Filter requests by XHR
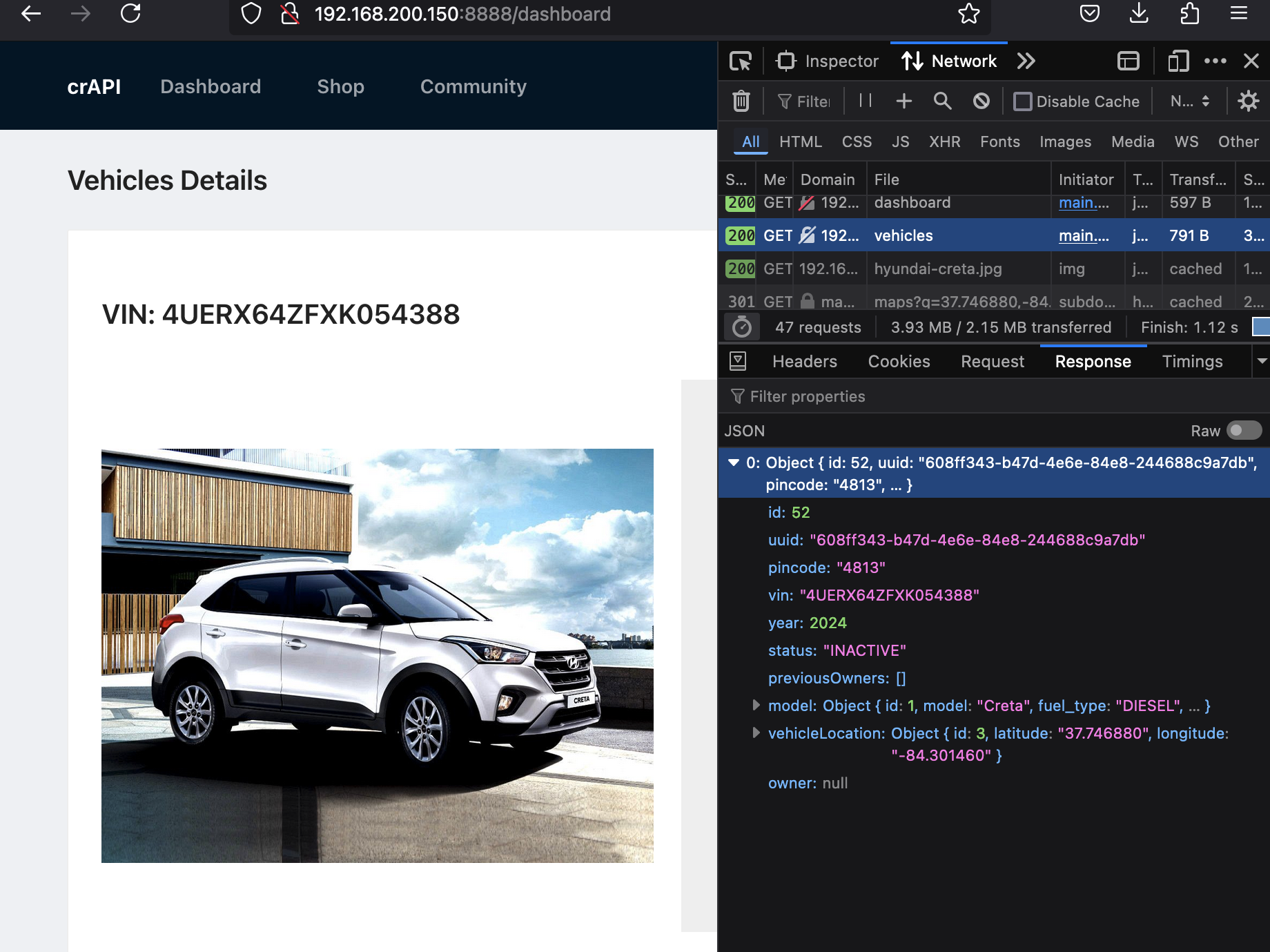Viewport: 1270px width, 952px height. [x=945, y=142]
